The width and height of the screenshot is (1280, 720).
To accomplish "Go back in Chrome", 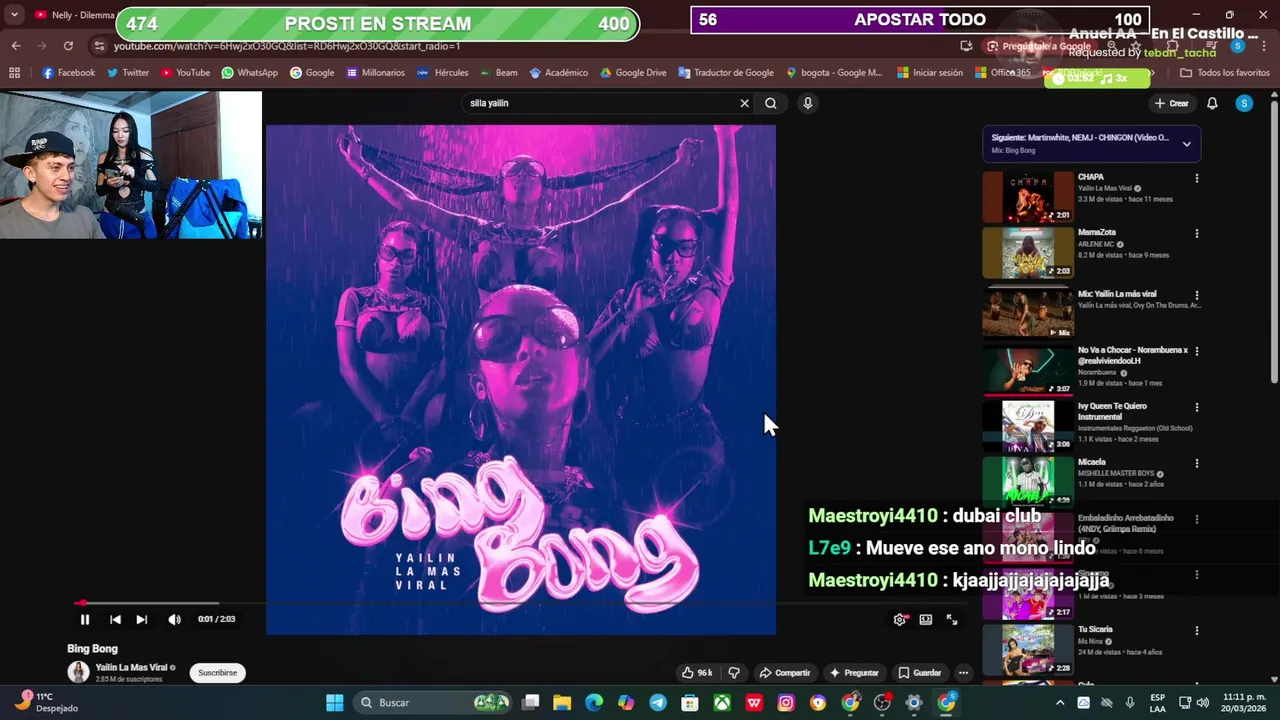I will coord(16,46).
